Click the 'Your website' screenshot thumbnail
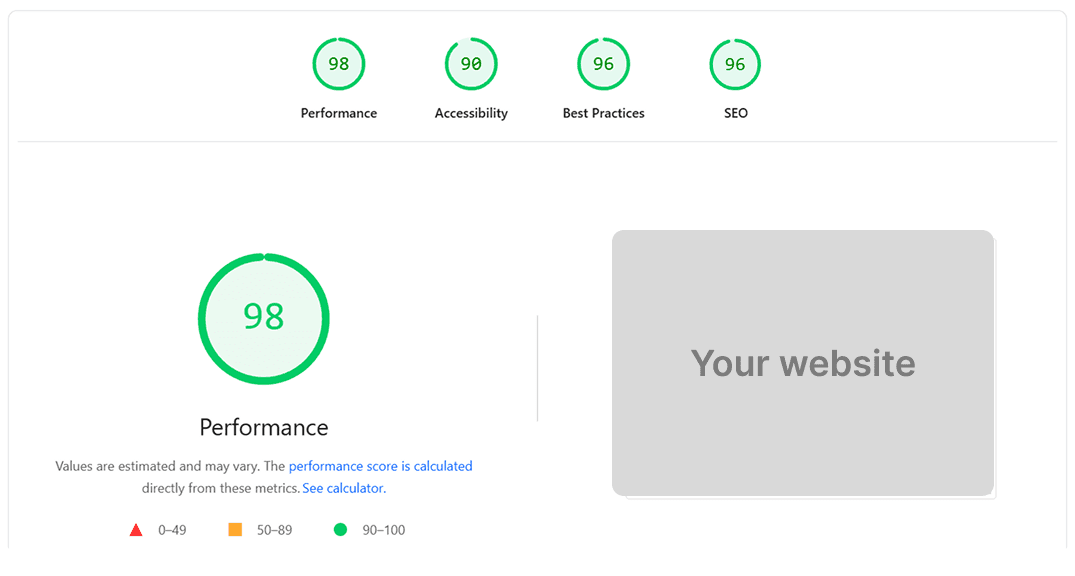Viewport: 1075px width, 576px height. pyautogui.click(x=803, y=363)
